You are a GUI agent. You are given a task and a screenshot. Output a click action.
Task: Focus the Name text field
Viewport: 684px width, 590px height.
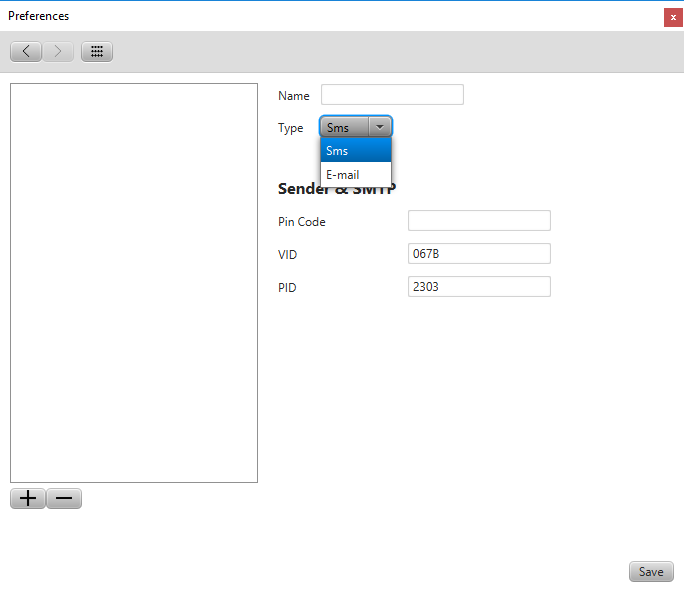pos(392,95)
